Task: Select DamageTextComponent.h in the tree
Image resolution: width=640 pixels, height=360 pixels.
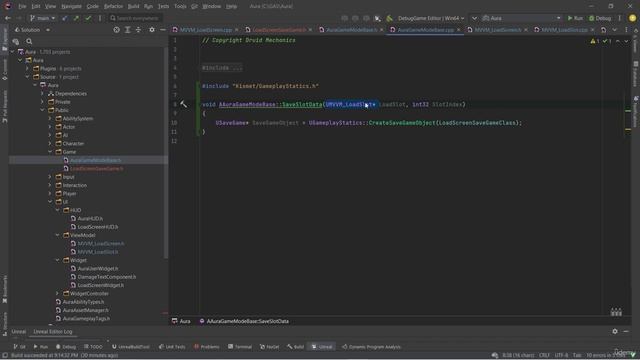Action: click(107, 277)
